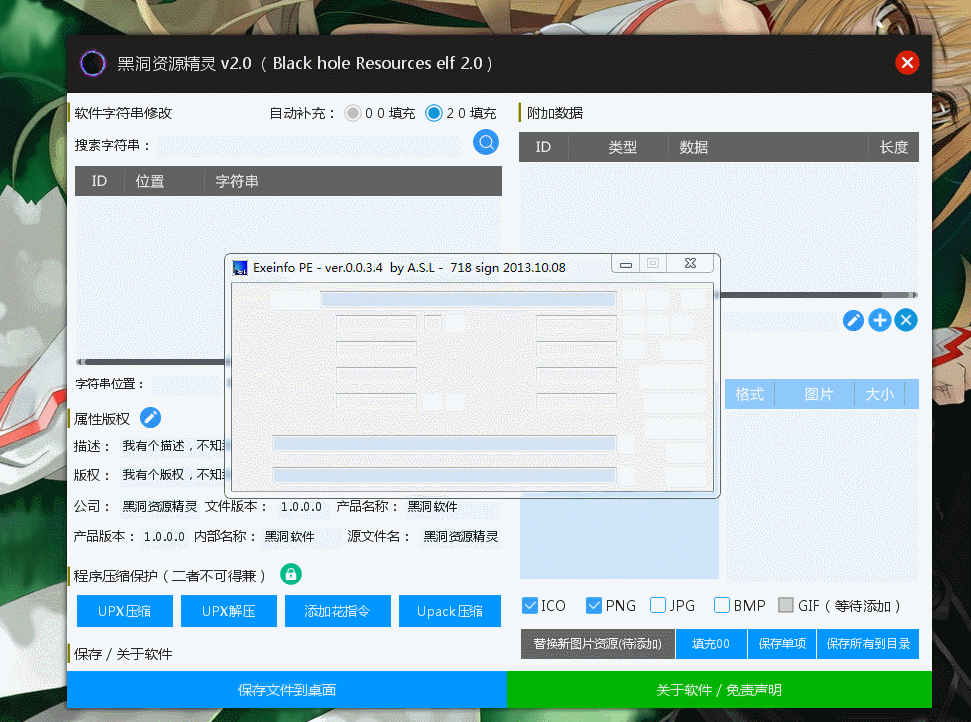
Task: Click the 添加花指令 button
Action: point(337,611)
